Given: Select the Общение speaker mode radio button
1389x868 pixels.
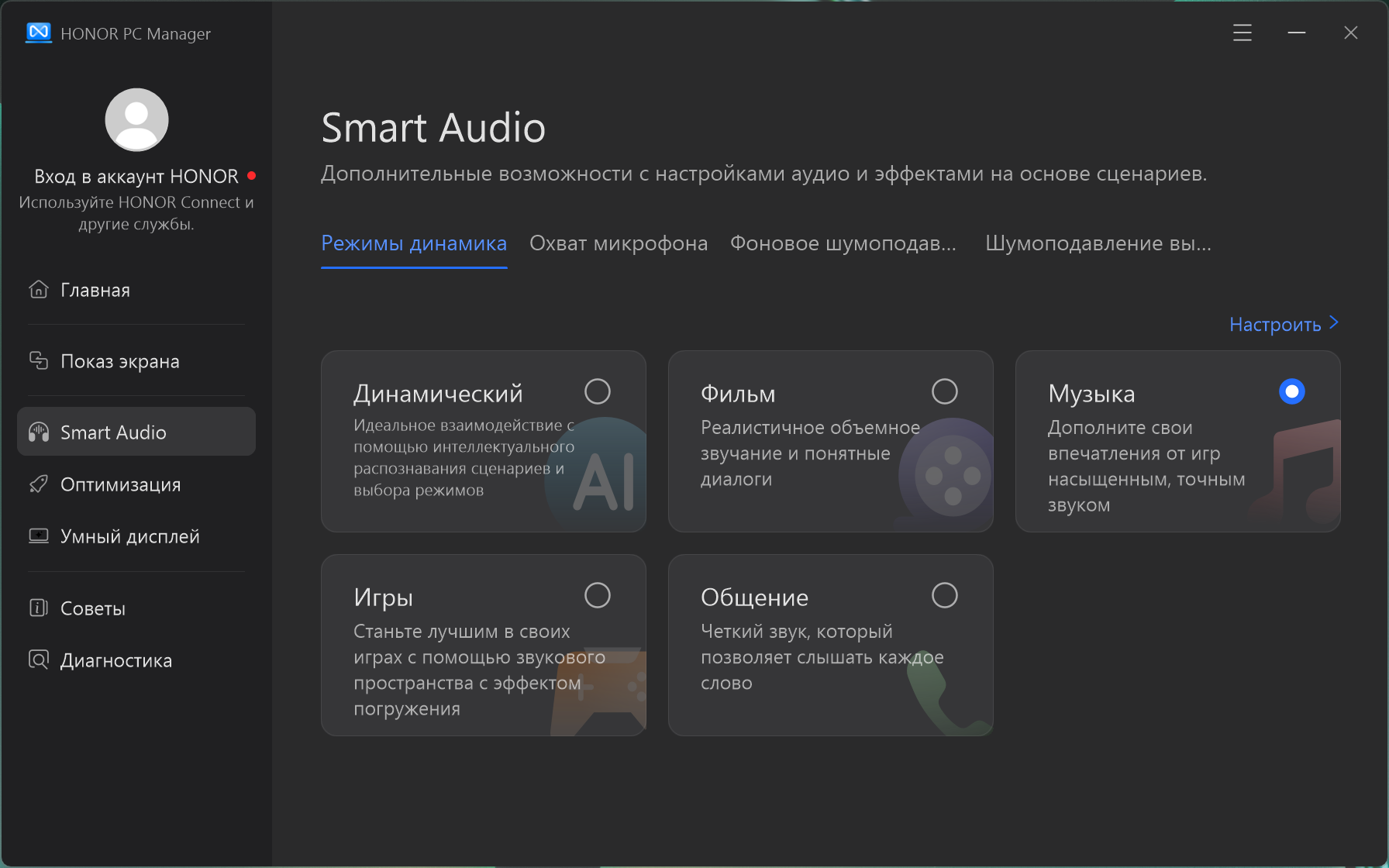Looking at the screenshot, I should click(945, 595).
